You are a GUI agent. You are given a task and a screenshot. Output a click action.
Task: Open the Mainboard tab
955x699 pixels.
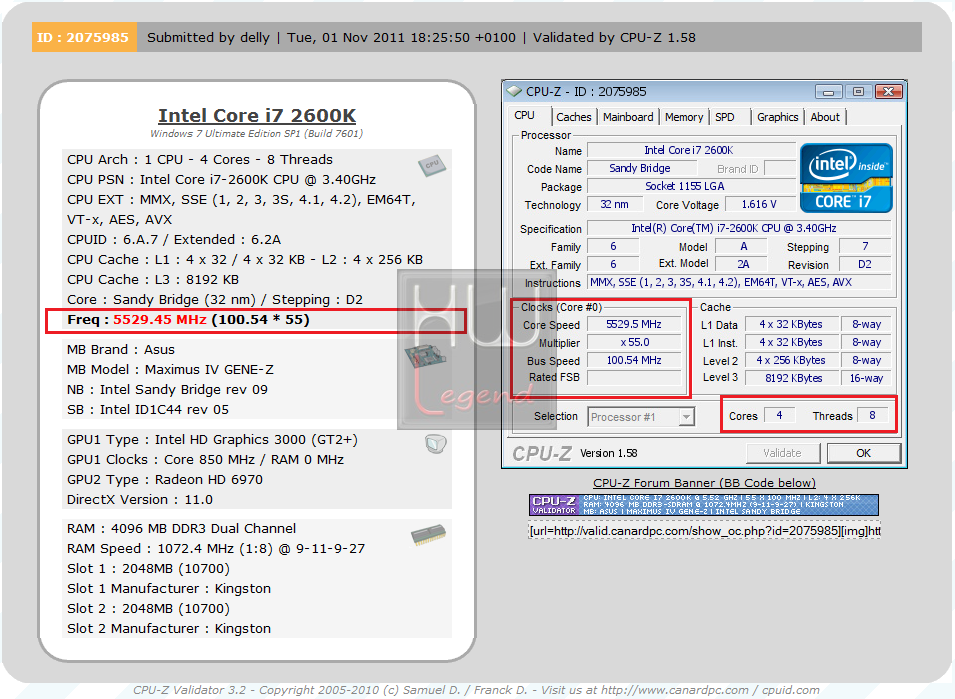click(x=628, y=117)
